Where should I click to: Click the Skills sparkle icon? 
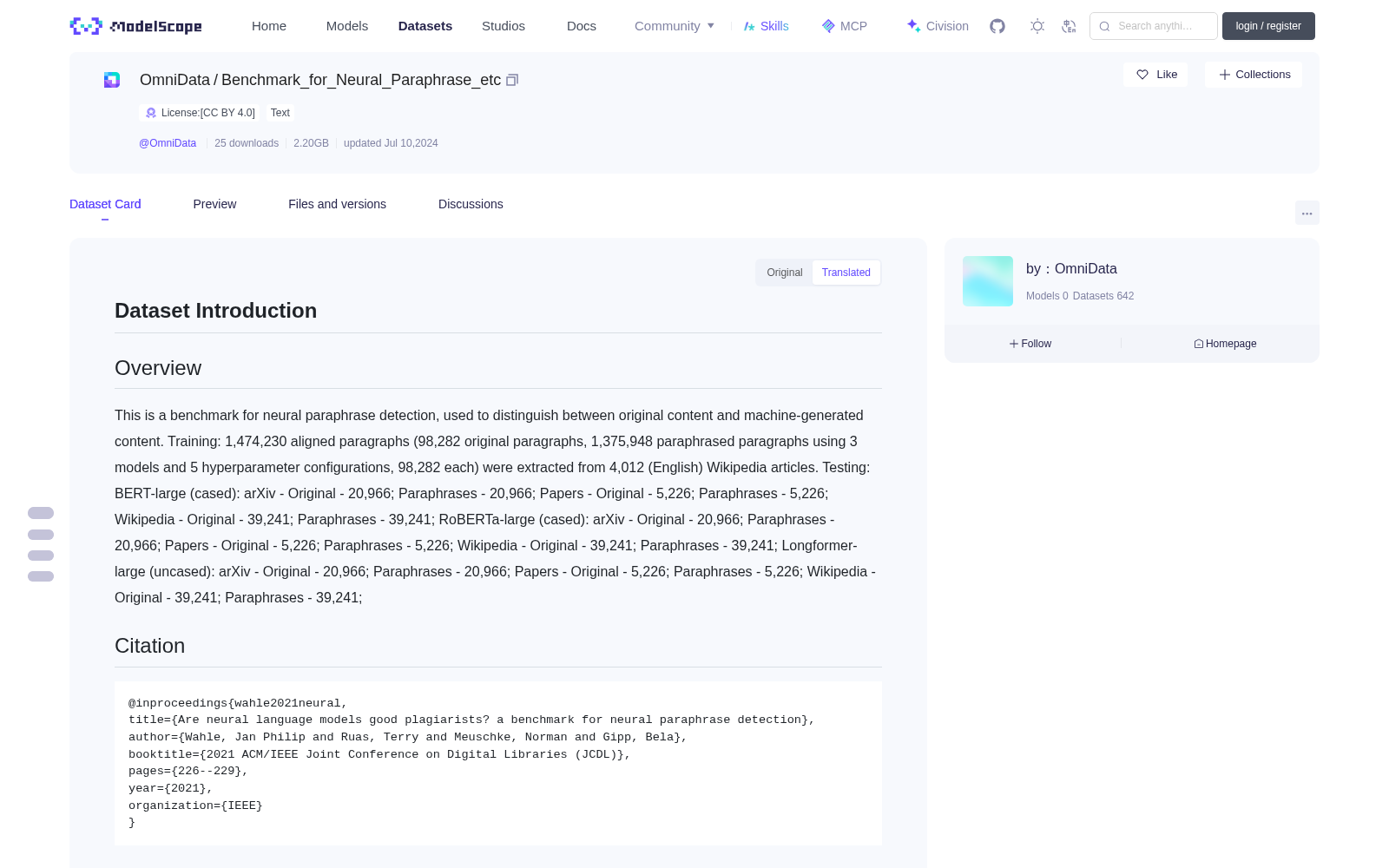[x=749, y=26]
